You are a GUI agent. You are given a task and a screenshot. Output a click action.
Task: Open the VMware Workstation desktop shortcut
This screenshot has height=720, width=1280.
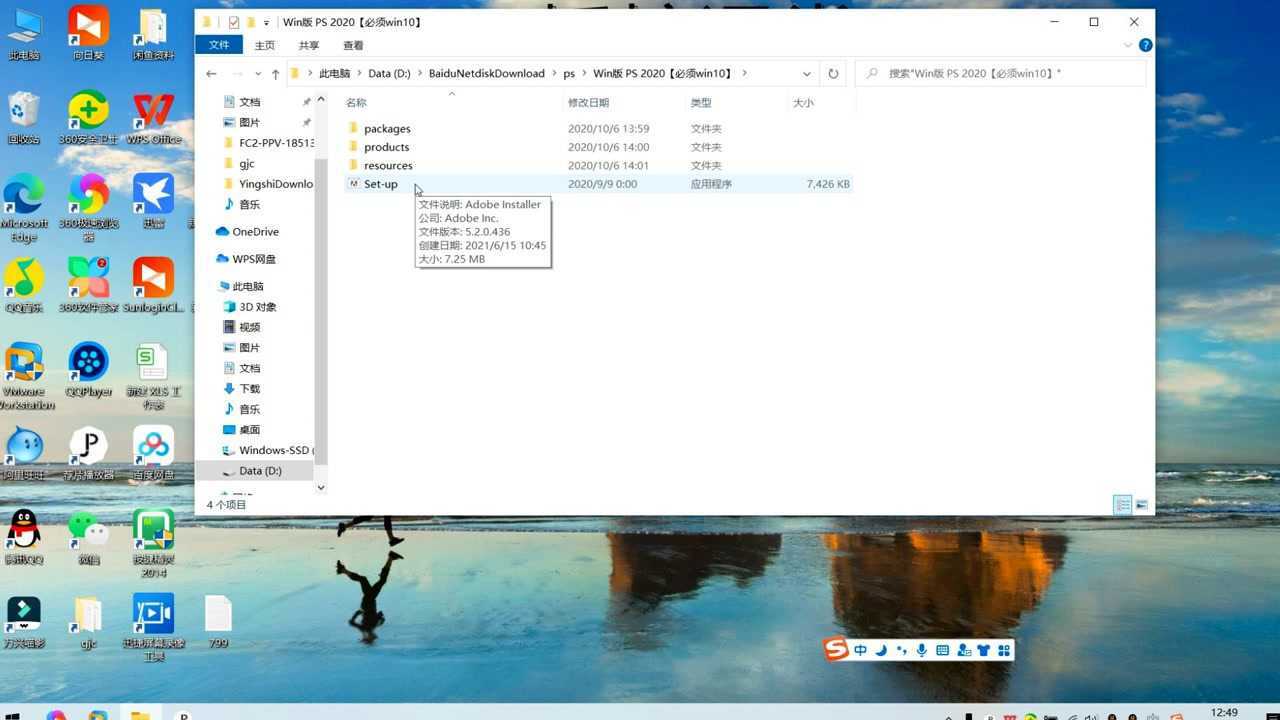[x=24, y=377]
